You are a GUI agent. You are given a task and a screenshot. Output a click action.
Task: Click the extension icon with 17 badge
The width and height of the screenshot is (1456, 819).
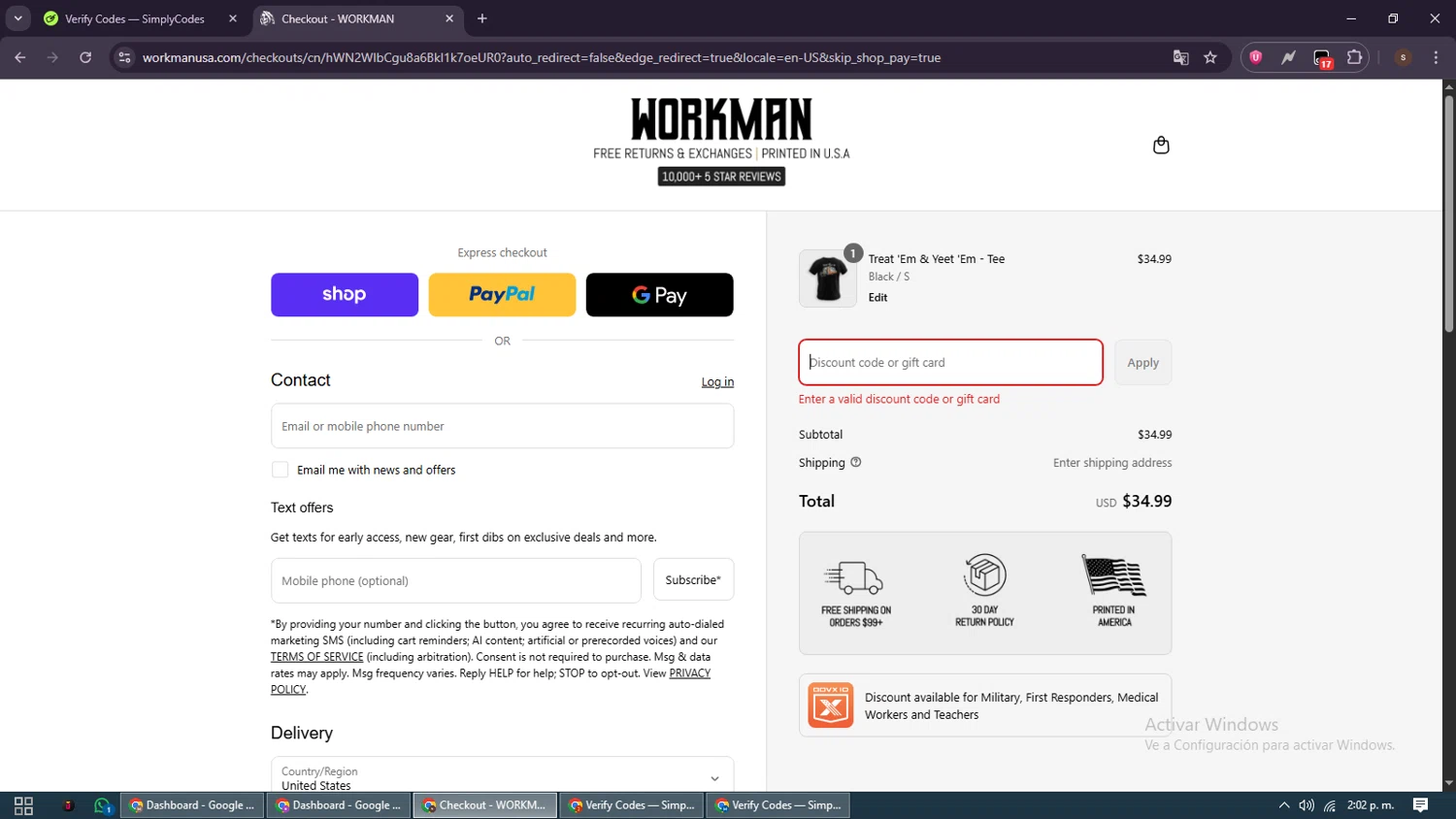point(1323,58)
